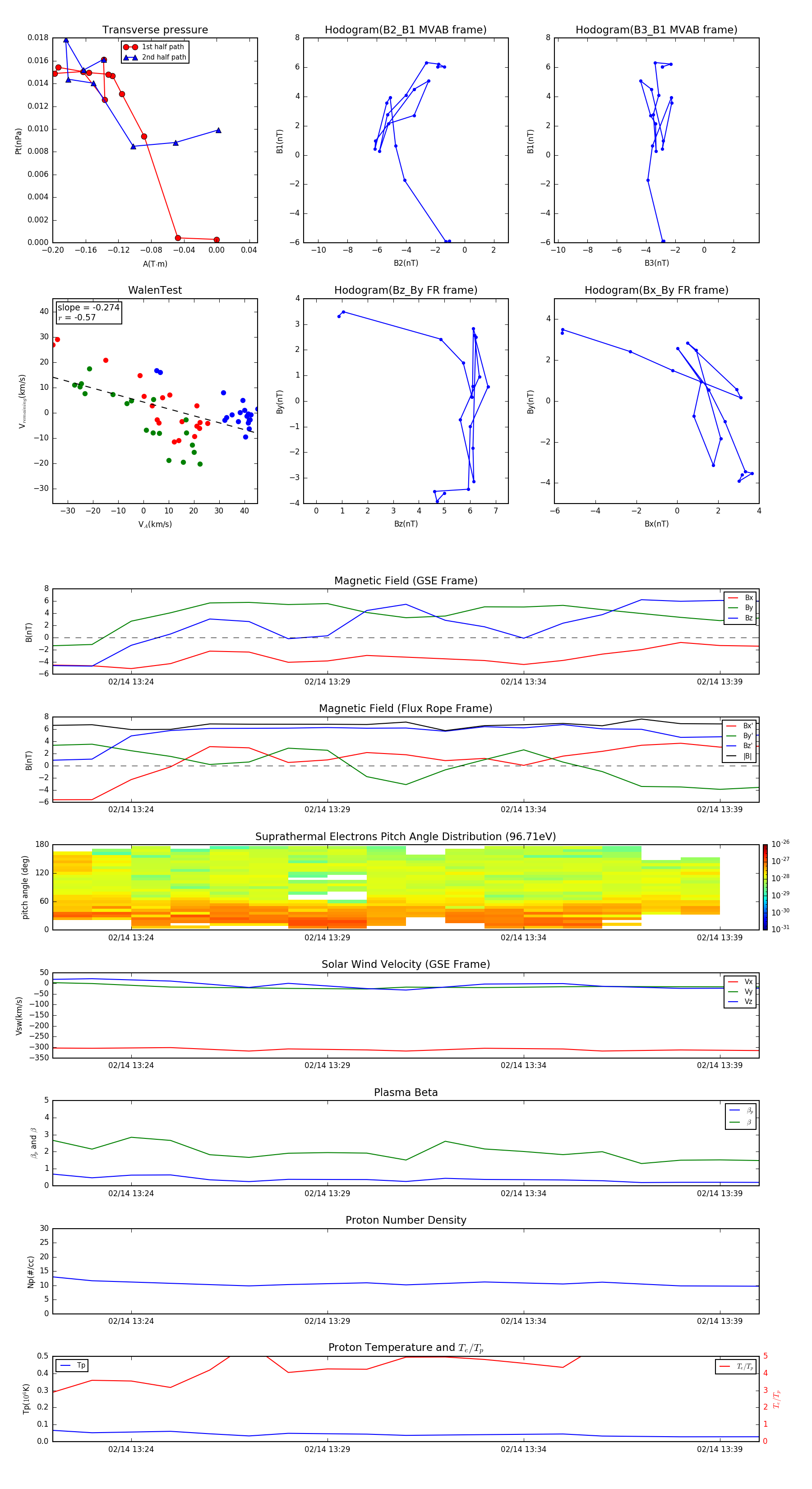Screen dimensions: 812x1489
Task: Click the "slope = -0.274" annotation
Action: coord(88,308)
